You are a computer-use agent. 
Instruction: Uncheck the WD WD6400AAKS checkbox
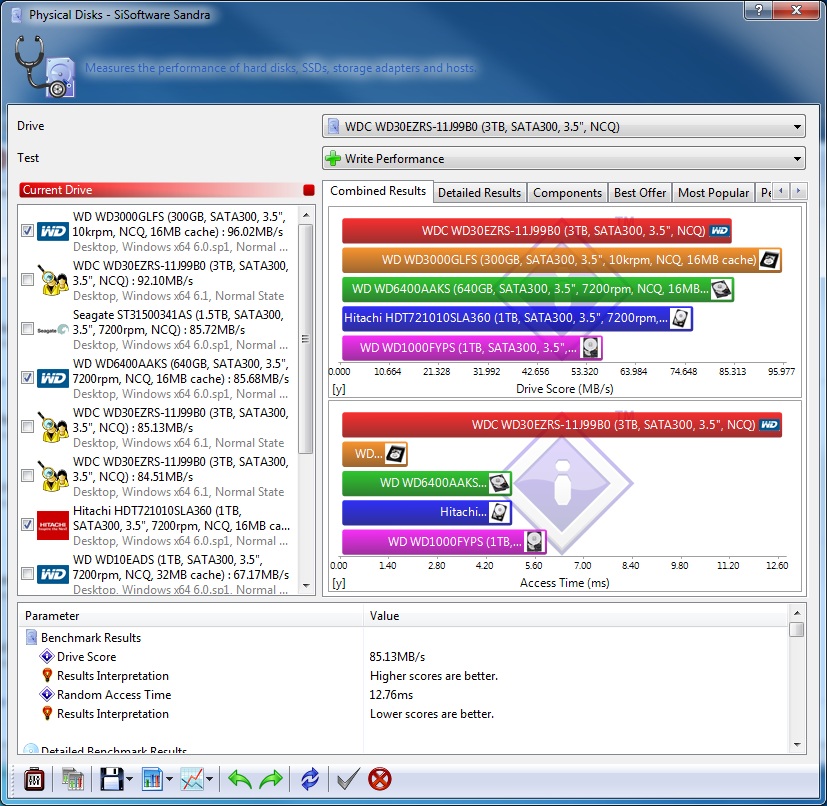click(27, 378)
